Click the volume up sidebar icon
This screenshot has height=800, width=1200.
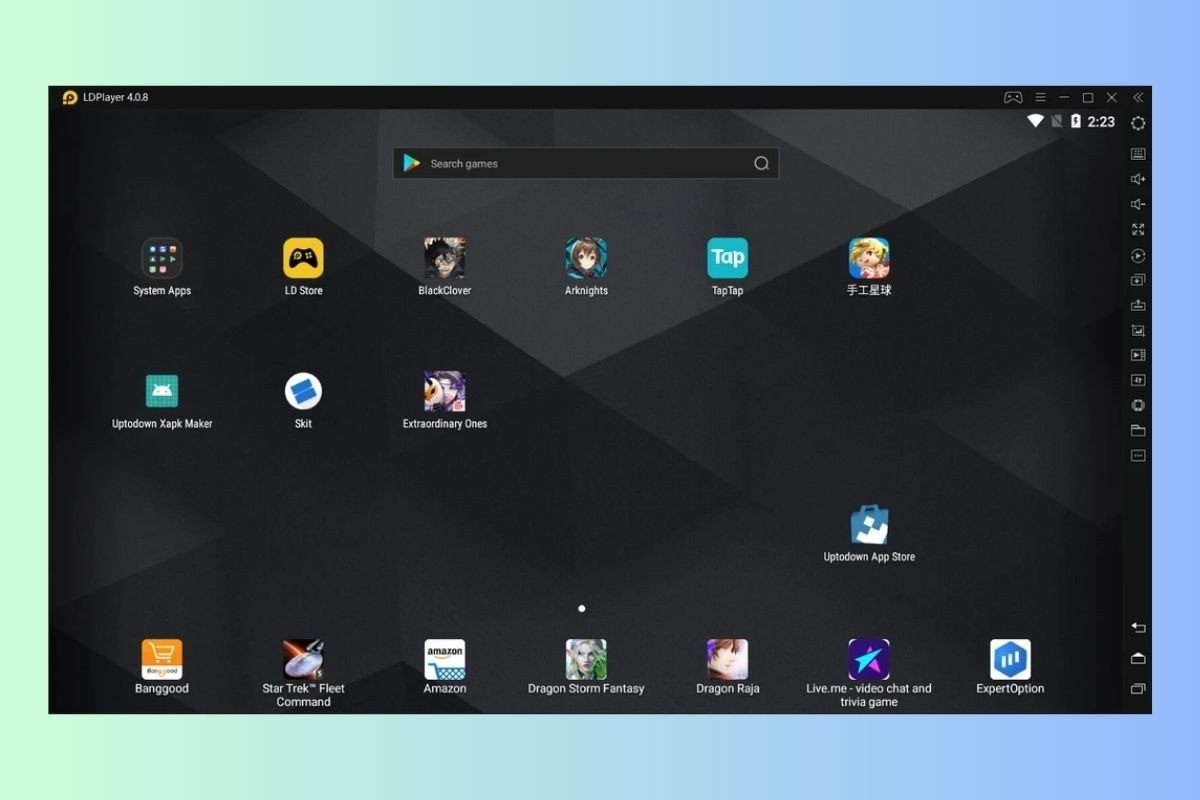[1138, 179]
